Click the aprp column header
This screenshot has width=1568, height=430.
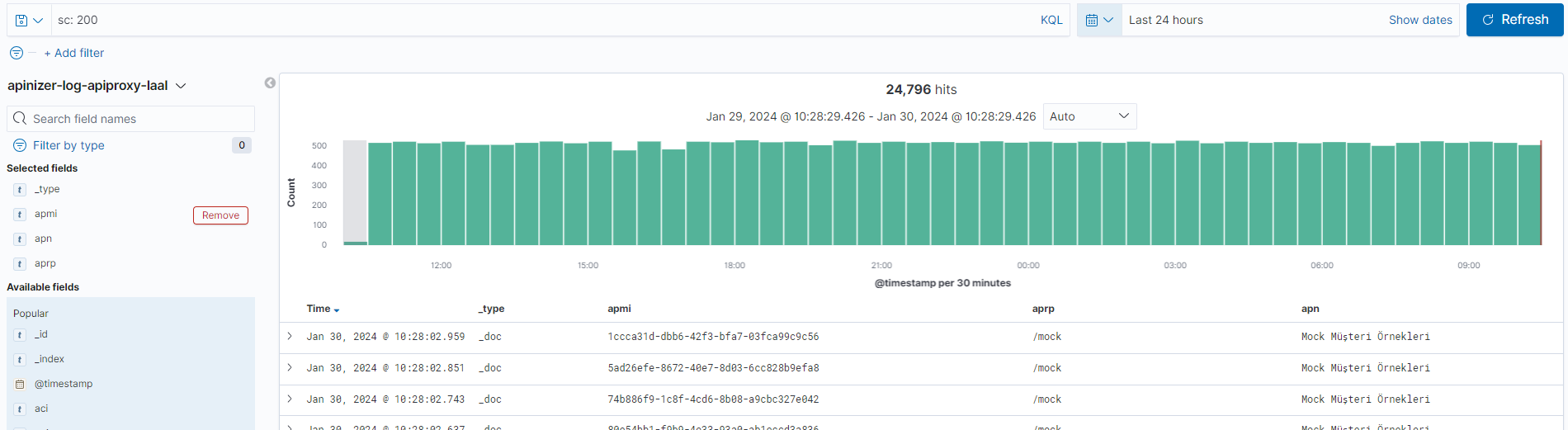click(x=1043, y=309)
